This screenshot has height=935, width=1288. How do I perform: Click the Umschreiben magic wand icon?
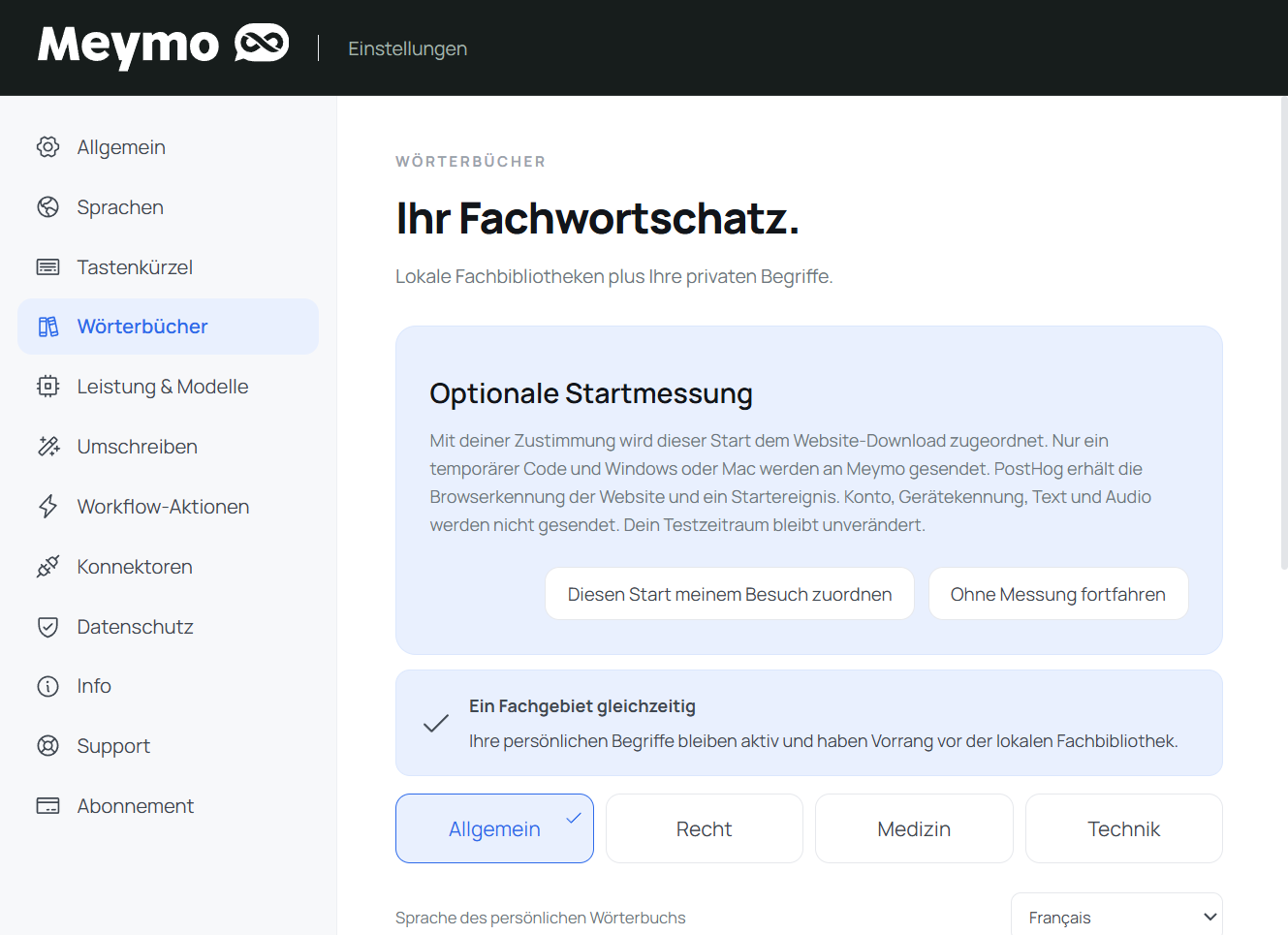click(x=47, y=447)
